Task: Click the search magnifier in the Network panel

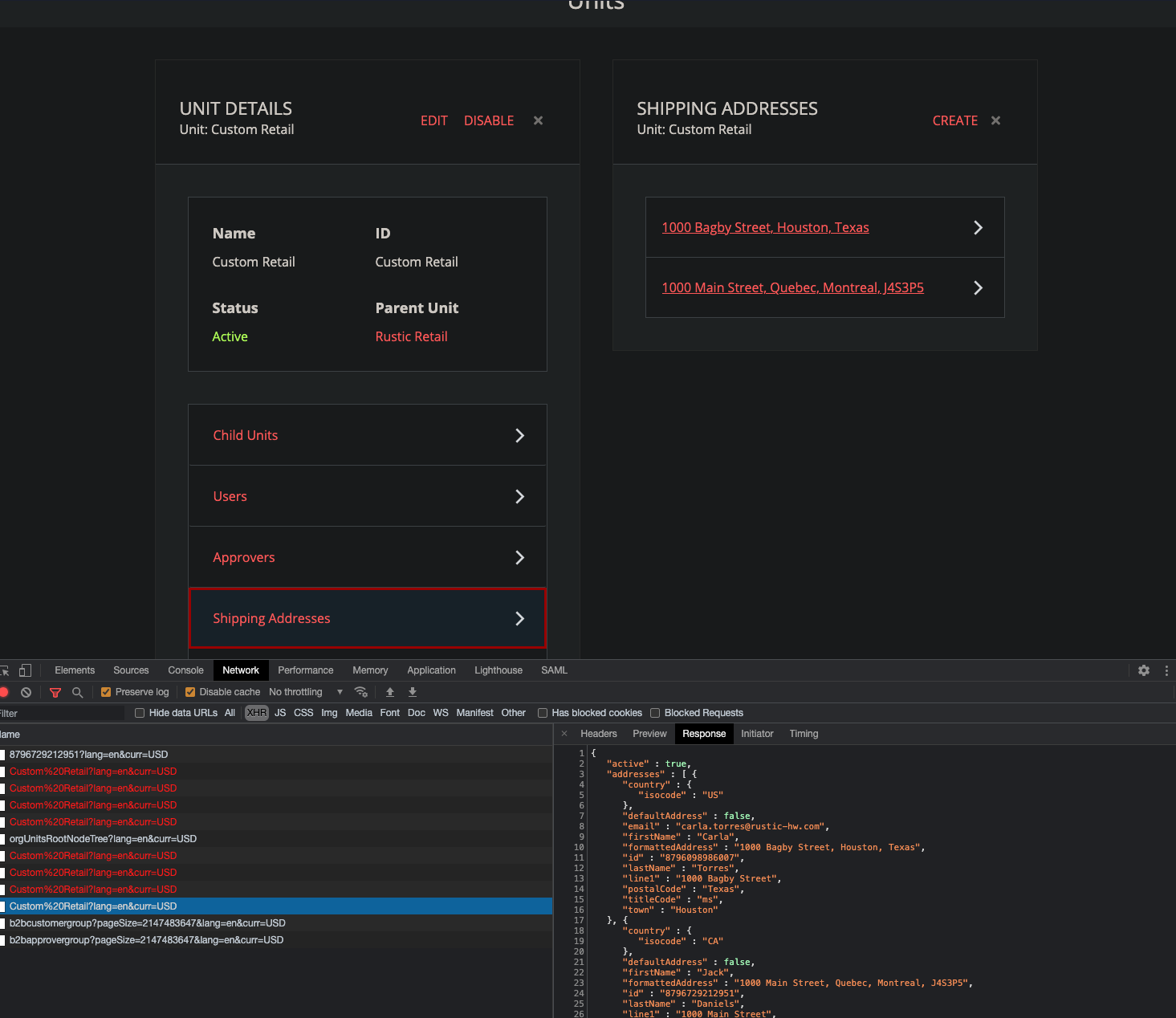Action: 78,692
